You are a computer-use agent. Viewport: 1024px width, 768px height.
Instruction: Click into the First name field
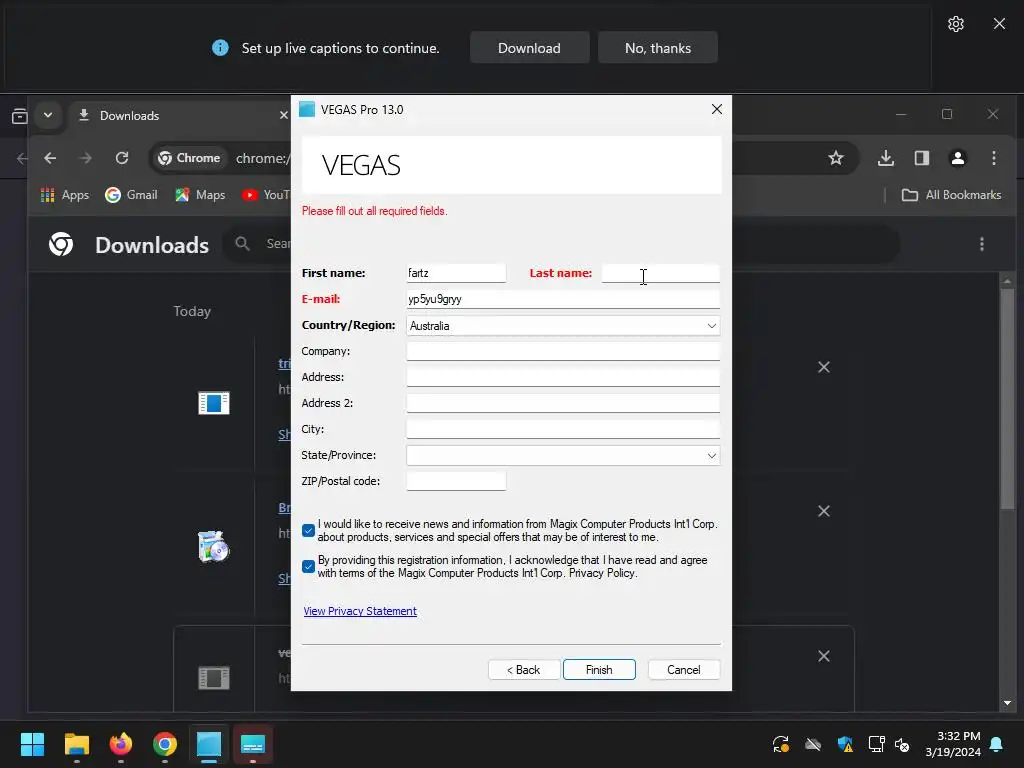pos(456,273)
